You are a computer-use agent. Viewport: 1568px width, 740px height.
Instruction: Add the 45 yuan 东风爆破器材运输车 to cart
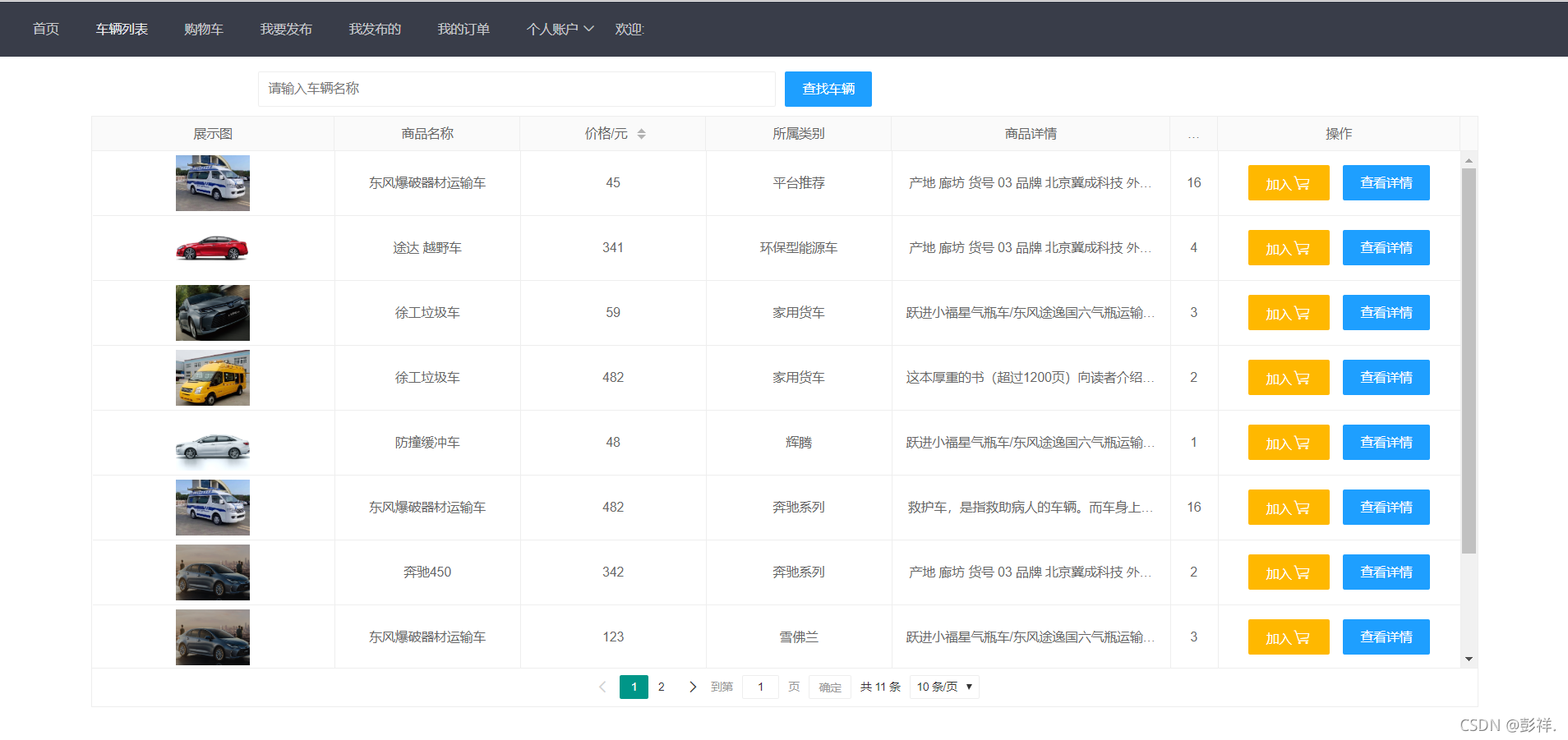pyautogui.click(x=1289, y=183)
